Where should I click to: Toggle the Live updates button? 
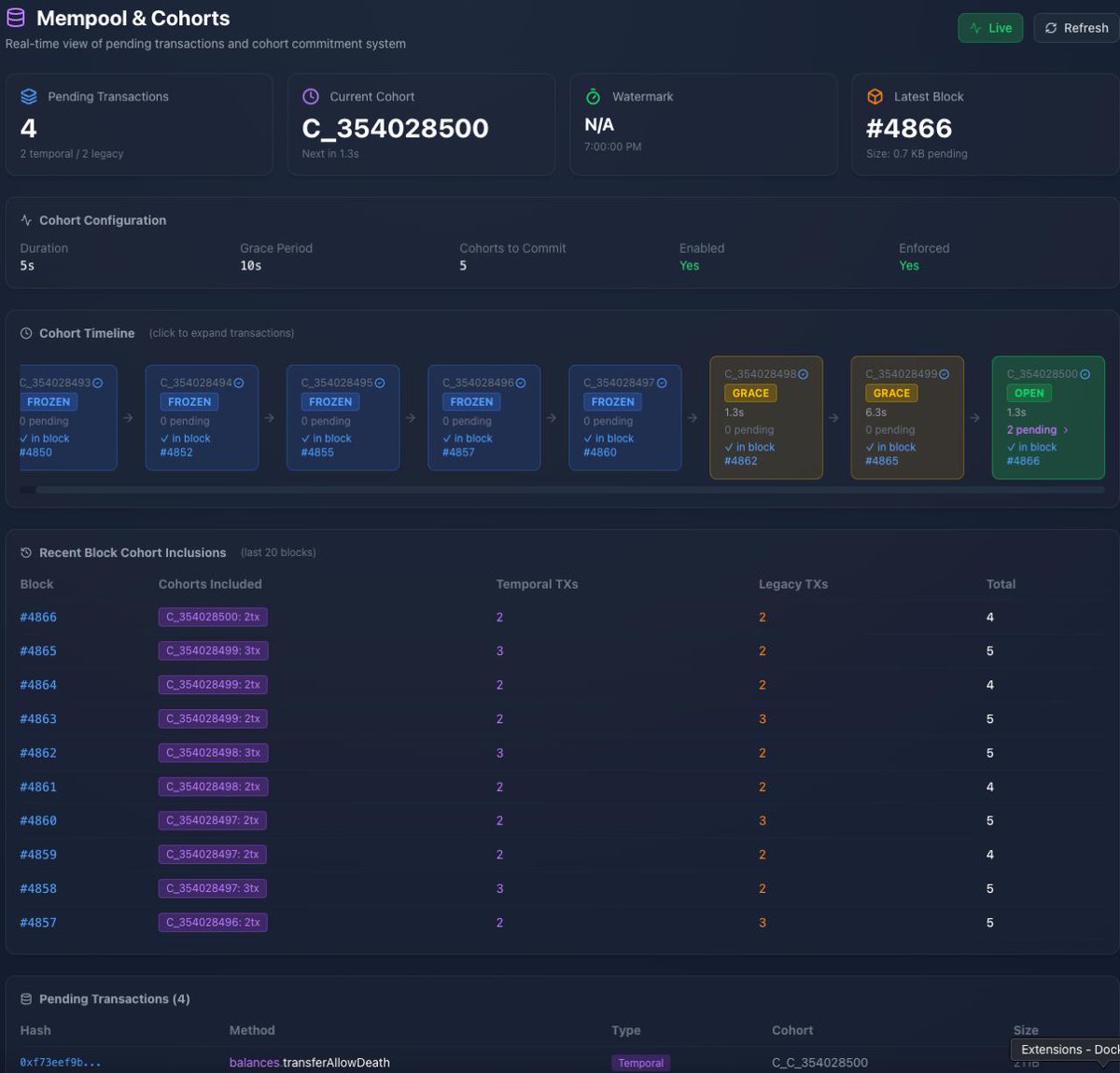click(x=990, y=28)
